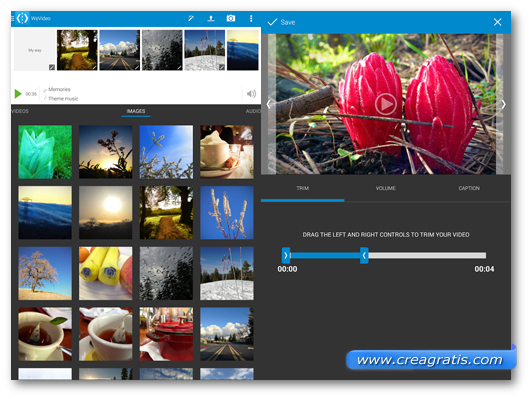
Task: Pick the sunset plant silhouette image
Action: click(105, 152)
